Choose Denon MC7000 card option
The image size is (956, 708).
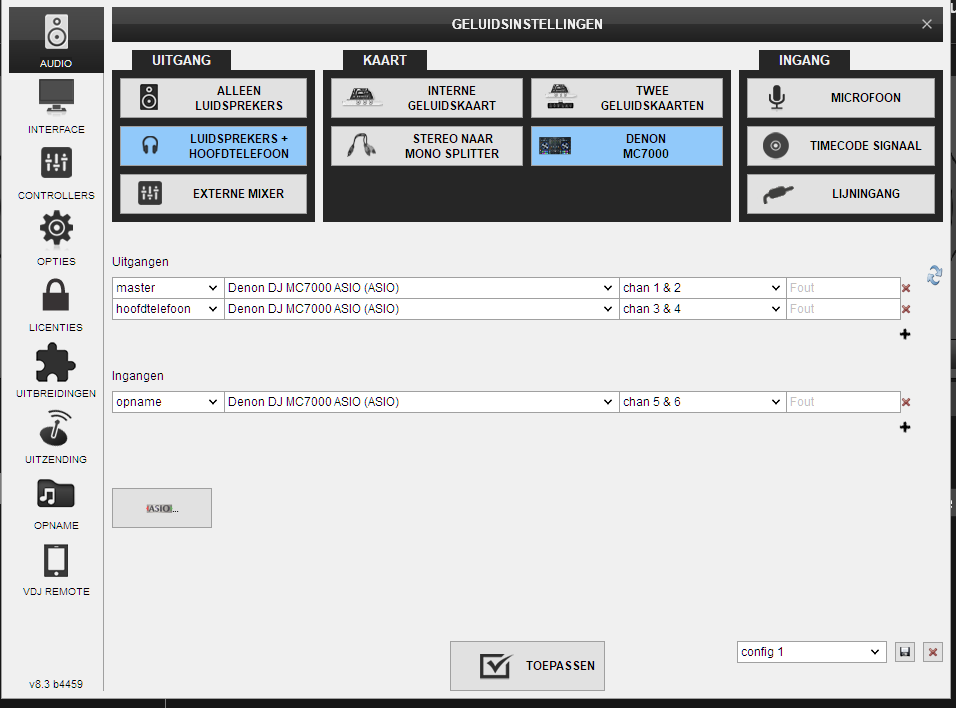tap(627, 146)
